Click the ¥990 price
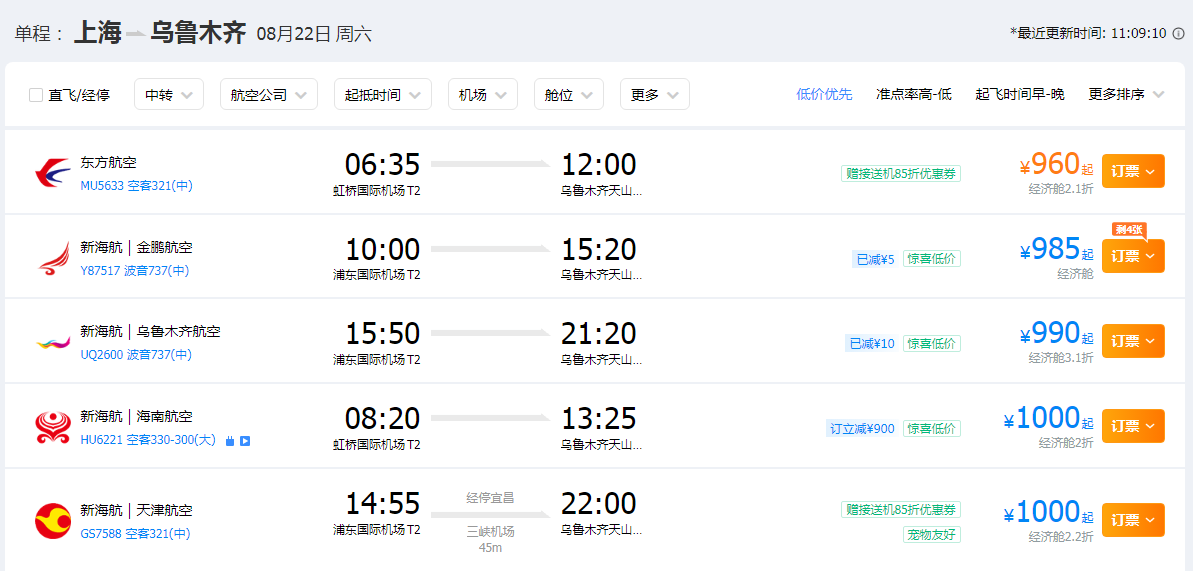This screenshot has height=571, width=1193. 1055,333
